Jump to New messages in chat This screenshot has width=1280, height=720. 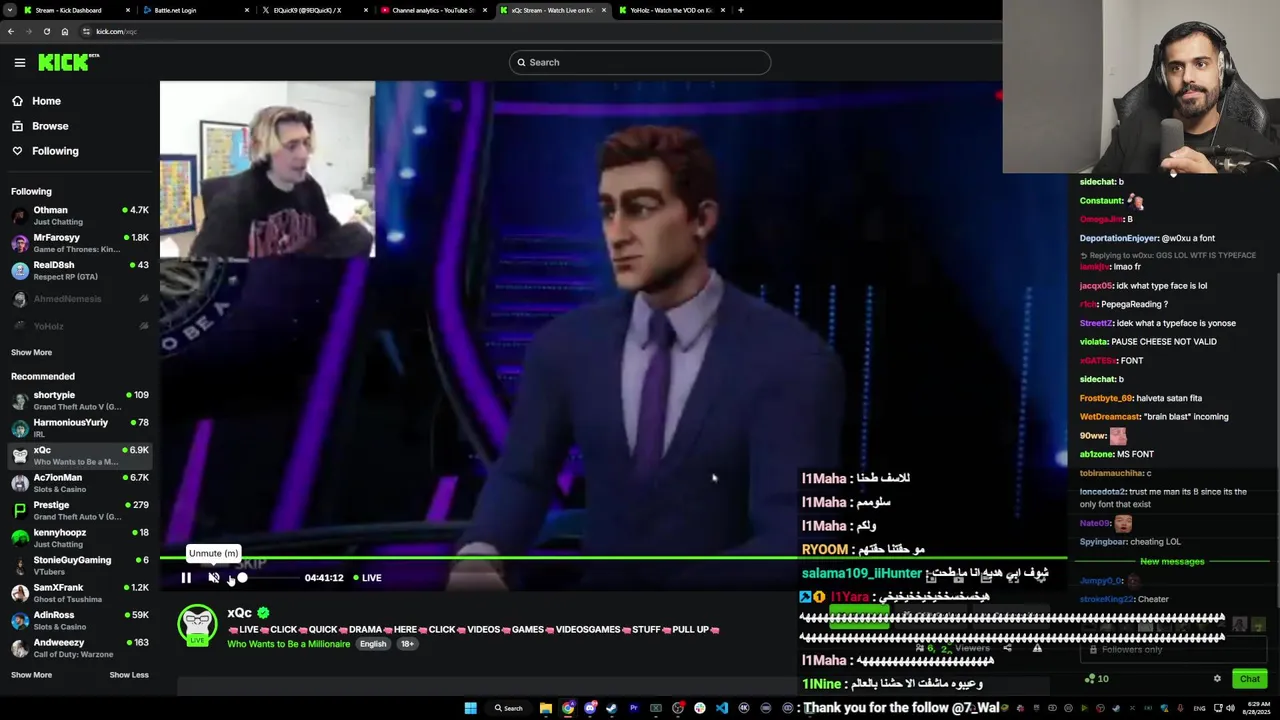[1172, 561]
